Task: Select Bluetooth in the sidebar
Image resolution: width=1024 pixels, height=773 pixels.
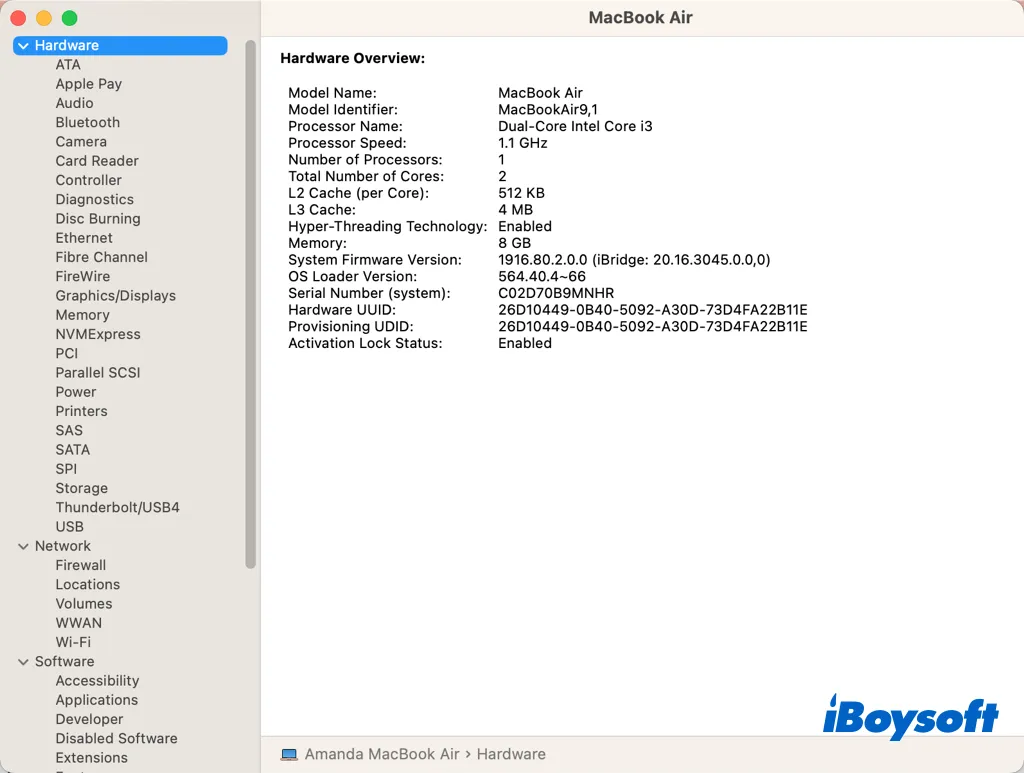Action: pos(87,122)
